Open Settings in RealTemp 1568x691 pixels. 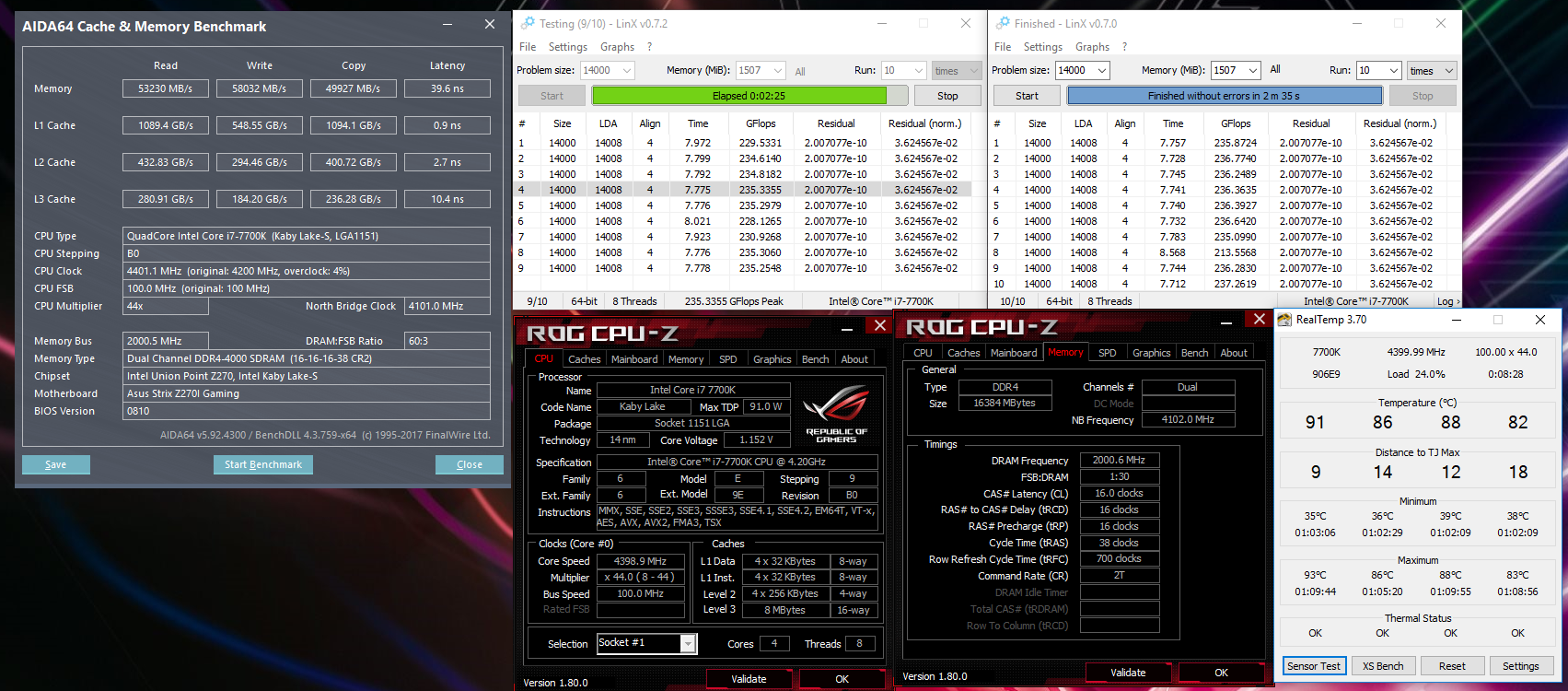point(1520,666)
